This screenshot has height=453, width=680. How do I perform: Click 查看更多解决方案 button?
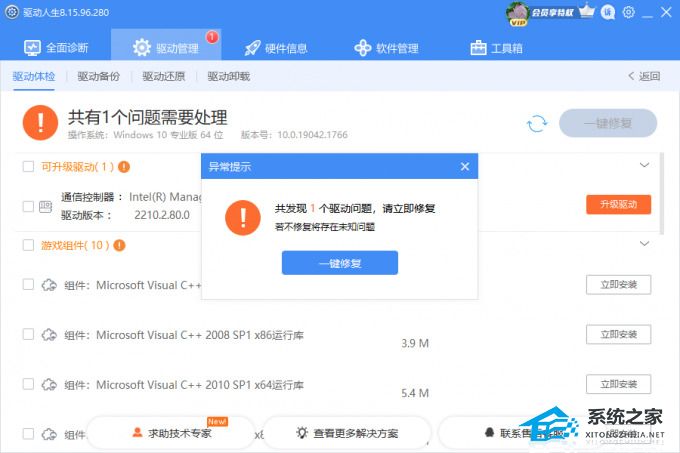pos(347,433)
